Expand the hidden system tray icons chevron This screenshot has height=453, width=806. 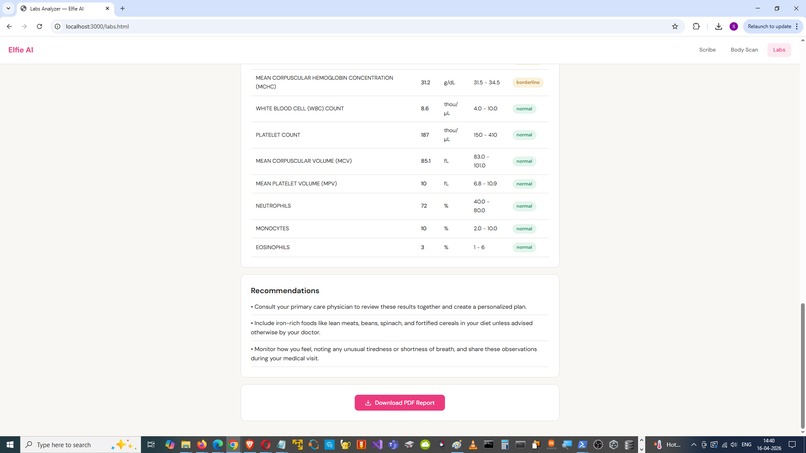[x=693, y=444]
